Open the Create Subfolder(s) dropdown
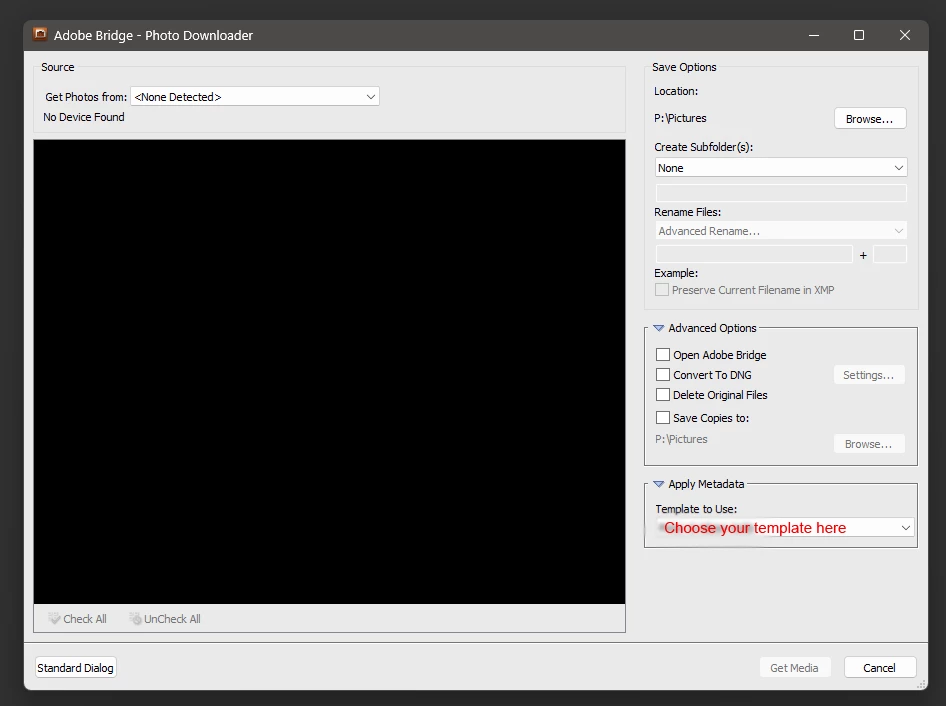This screenshot has height=706, width=946. [x=781, y=168]
